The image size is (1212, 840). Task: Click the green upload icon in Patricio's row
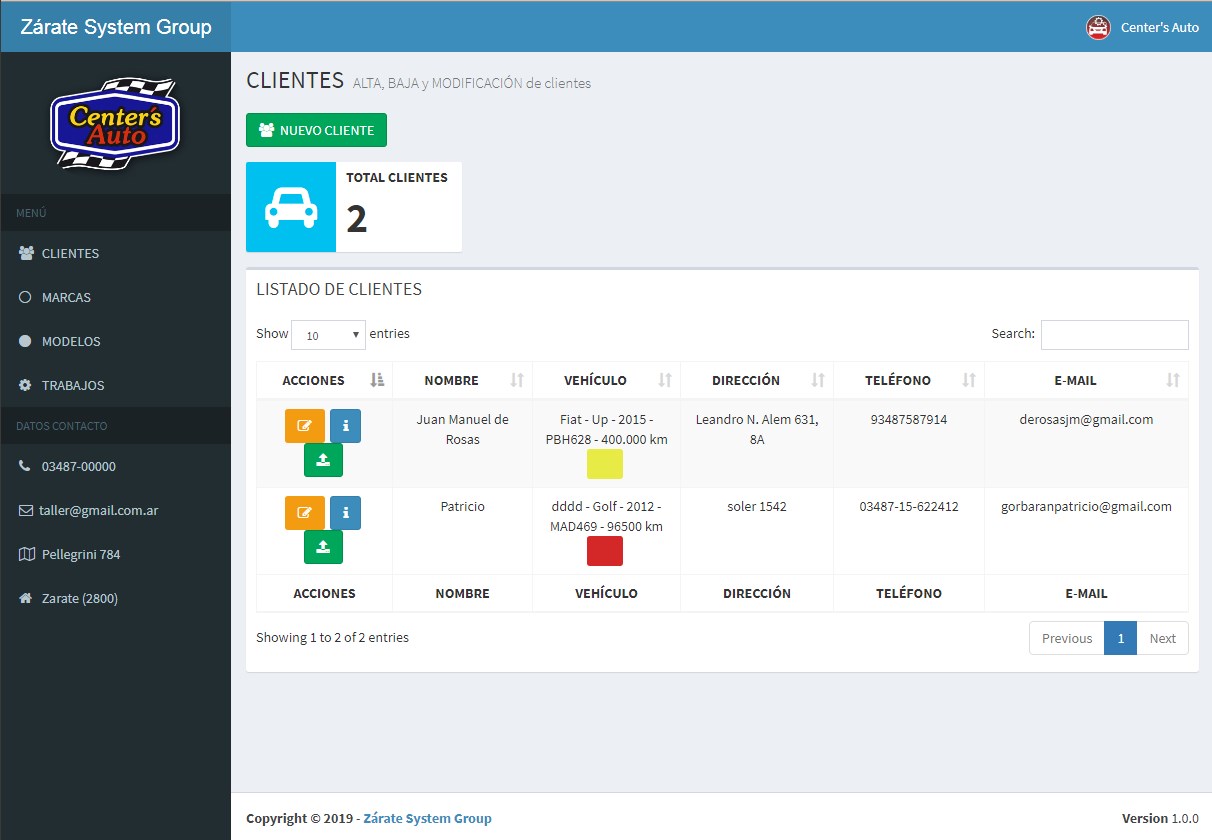pyautogui.click(x=323, y=547)
